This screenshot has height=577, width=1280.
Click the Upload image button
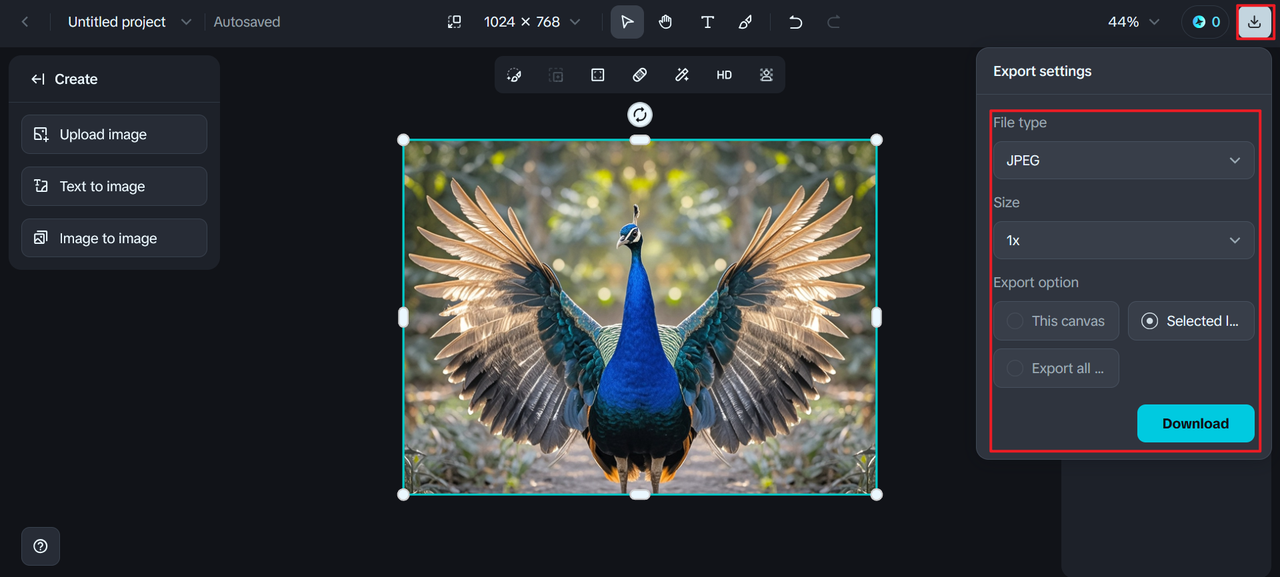tap(114, 134)
